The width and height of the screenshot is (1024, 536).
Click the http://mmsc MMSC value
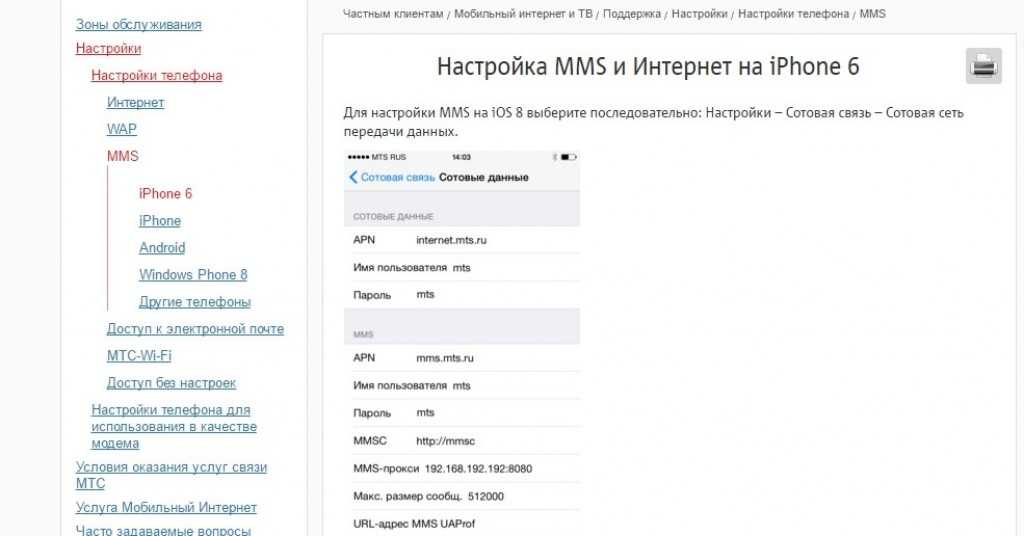pos(445,441)
